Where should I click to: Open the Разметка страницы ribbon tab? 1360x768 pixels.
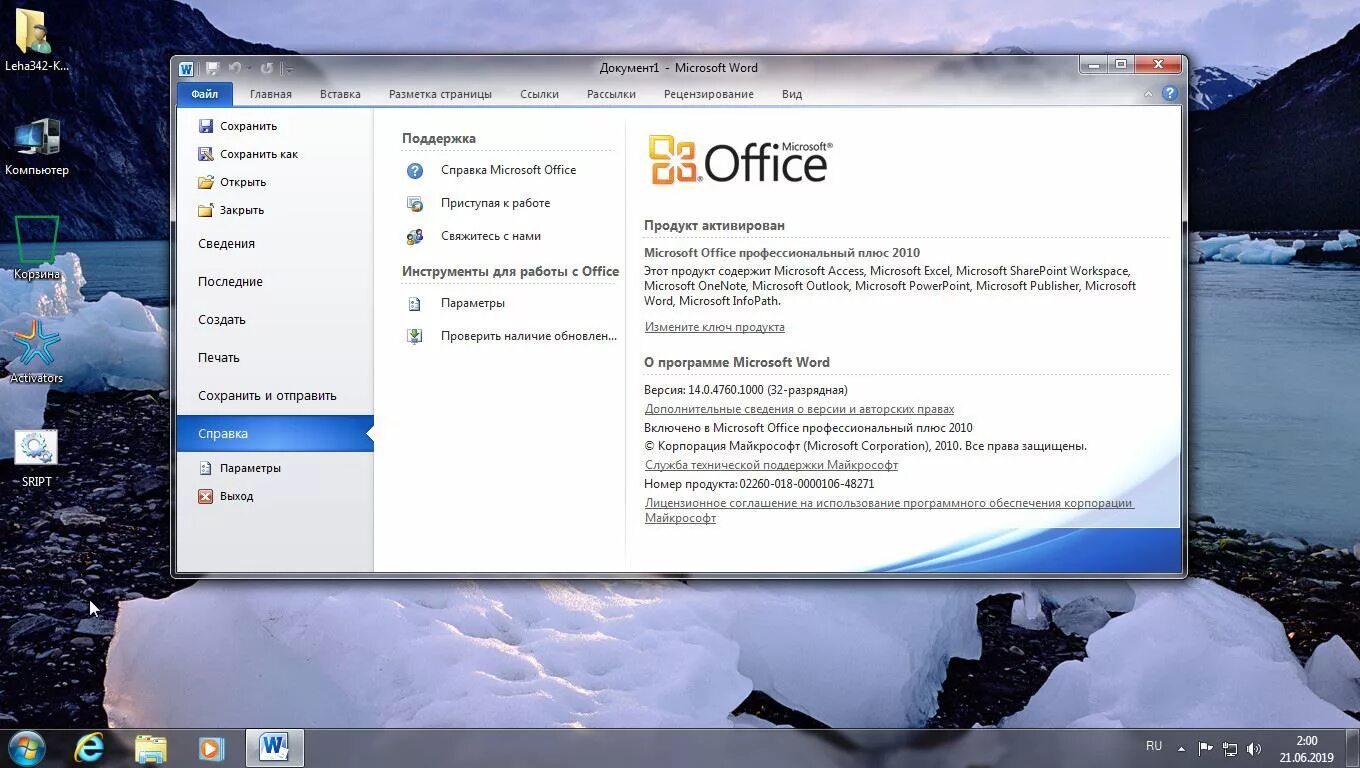tap(440, 94)
